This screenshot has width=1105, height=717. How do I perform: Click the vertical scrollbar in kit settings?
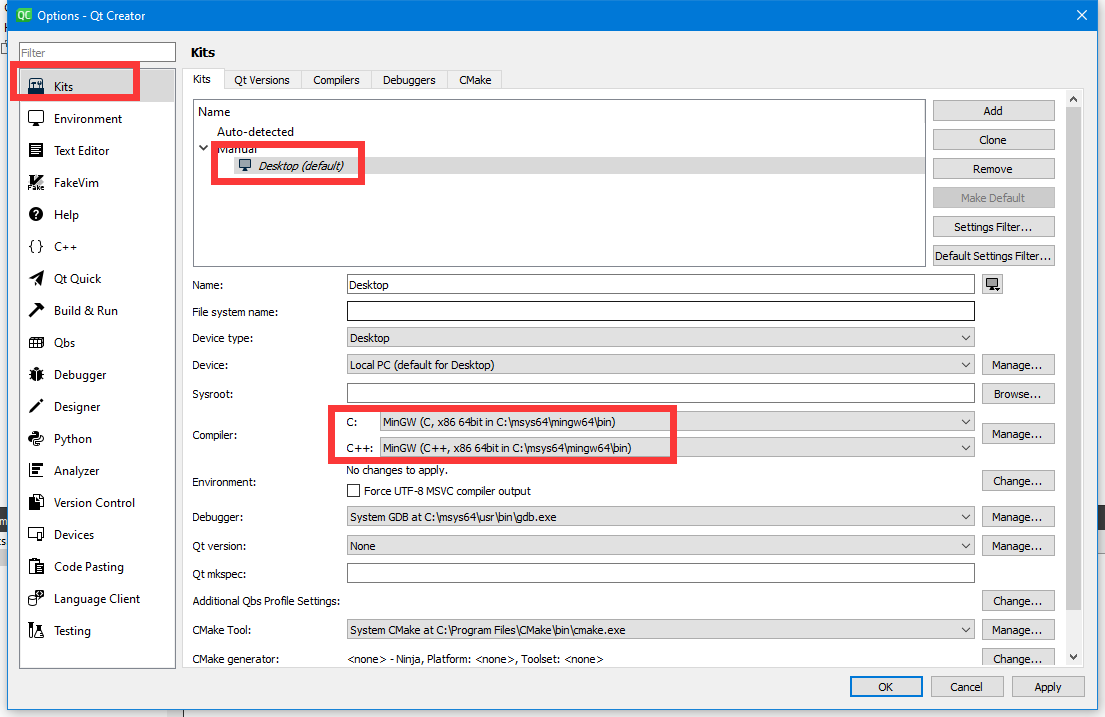1073,350
